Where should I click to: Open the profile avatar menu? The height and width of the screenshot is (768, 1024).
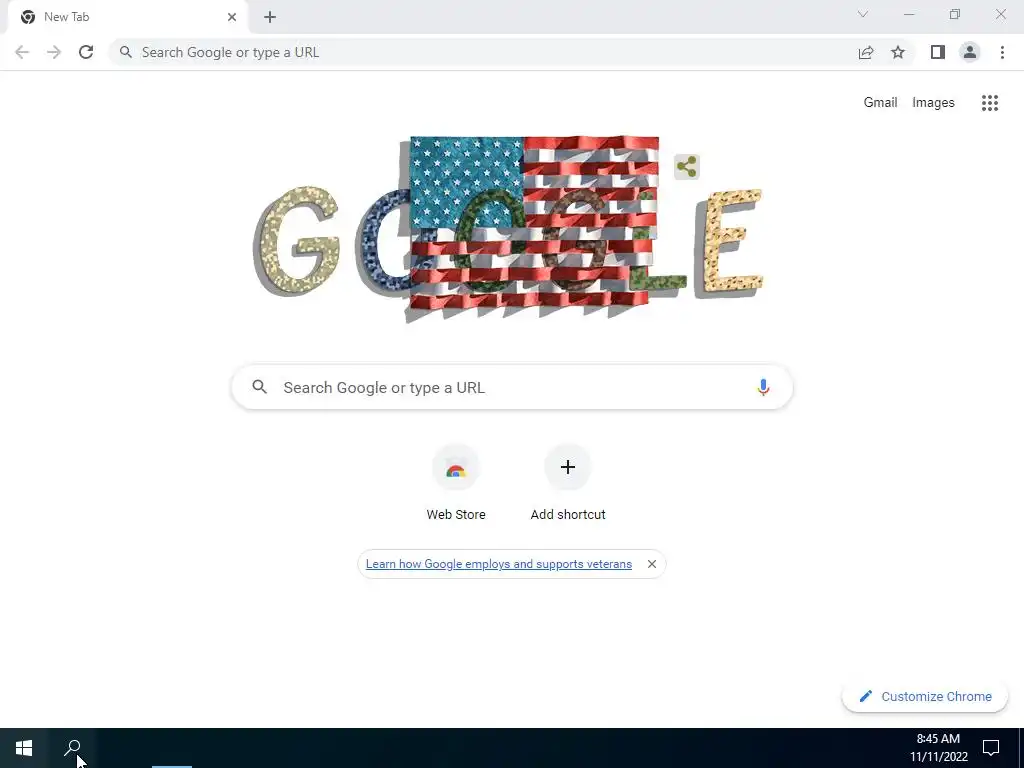(x=970, y=52)
